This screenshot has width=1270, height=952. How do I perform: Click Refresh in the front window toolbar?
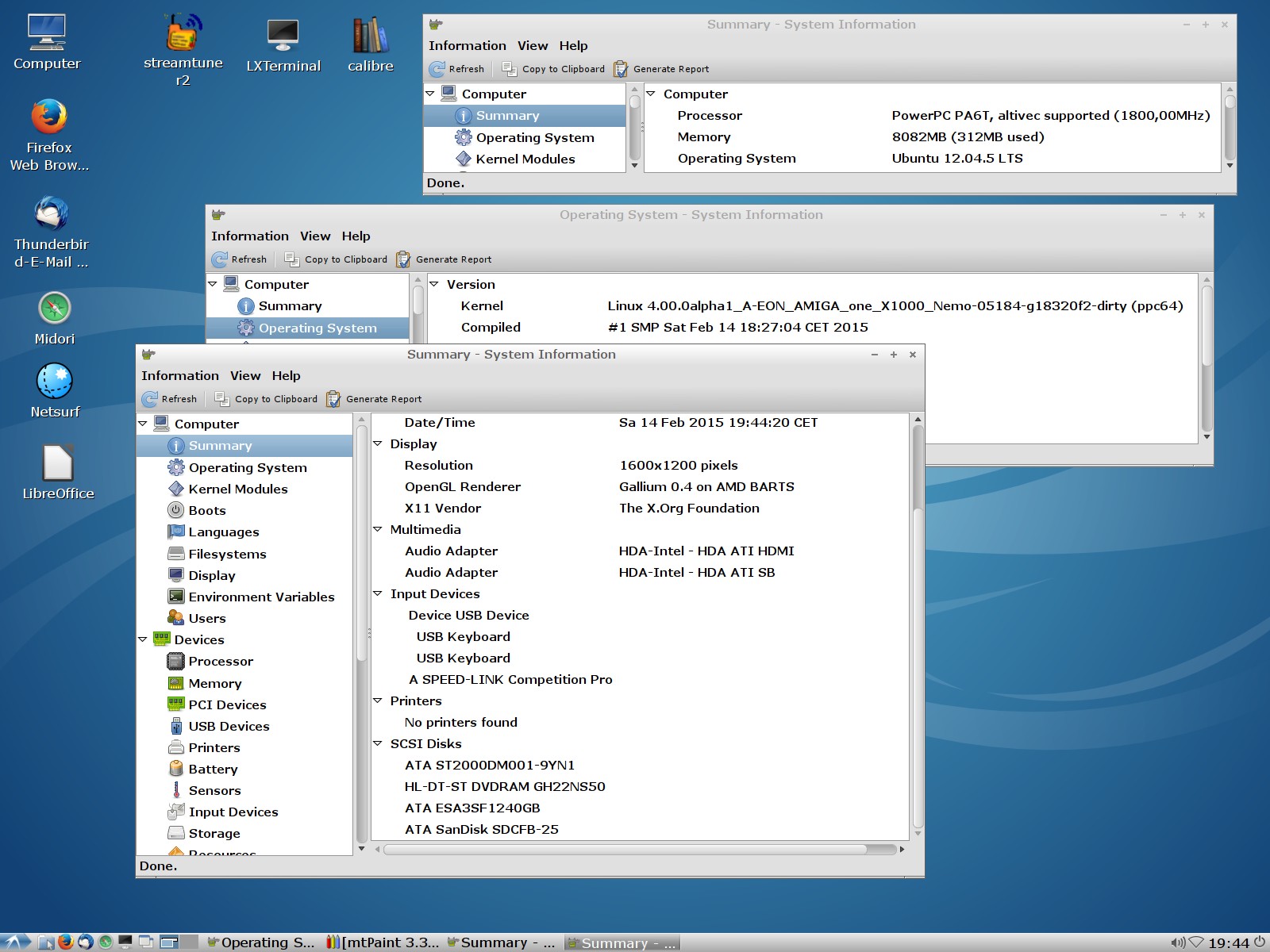[169, 399]
